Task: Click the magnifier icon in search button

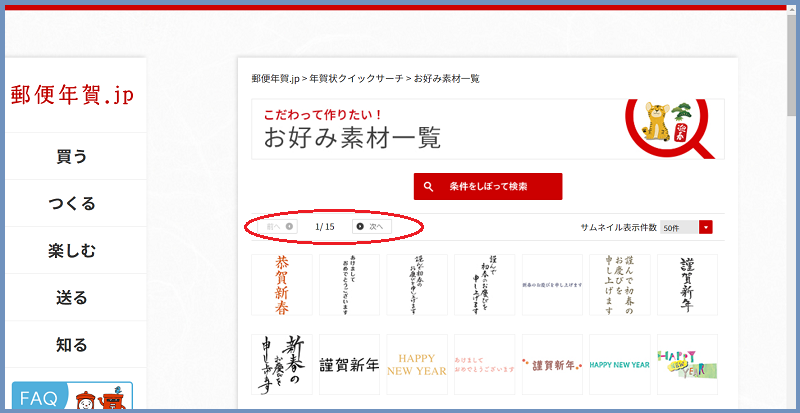Action: tap(429, 186)
